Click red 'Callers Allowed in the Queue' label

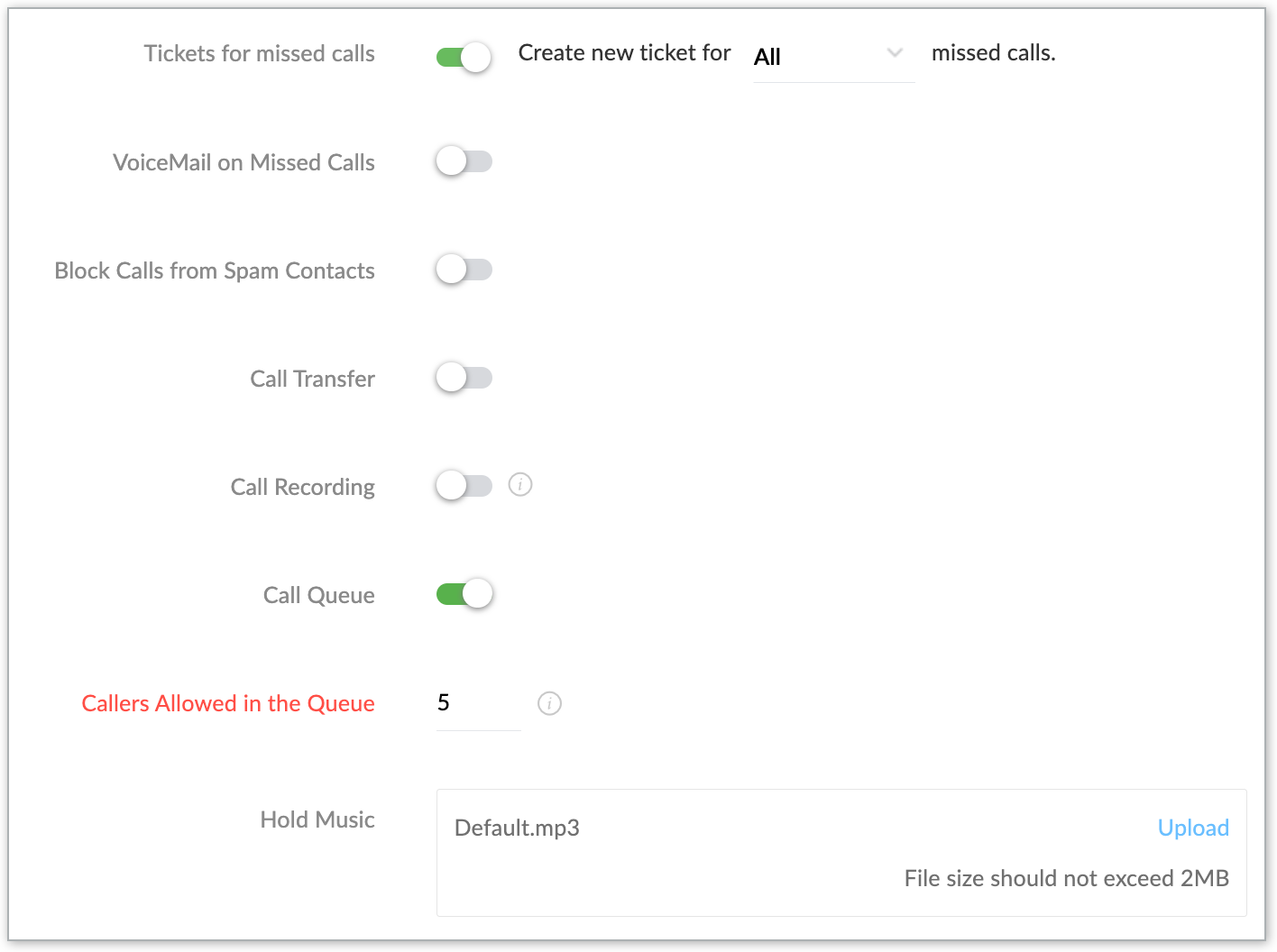(228, 703)
